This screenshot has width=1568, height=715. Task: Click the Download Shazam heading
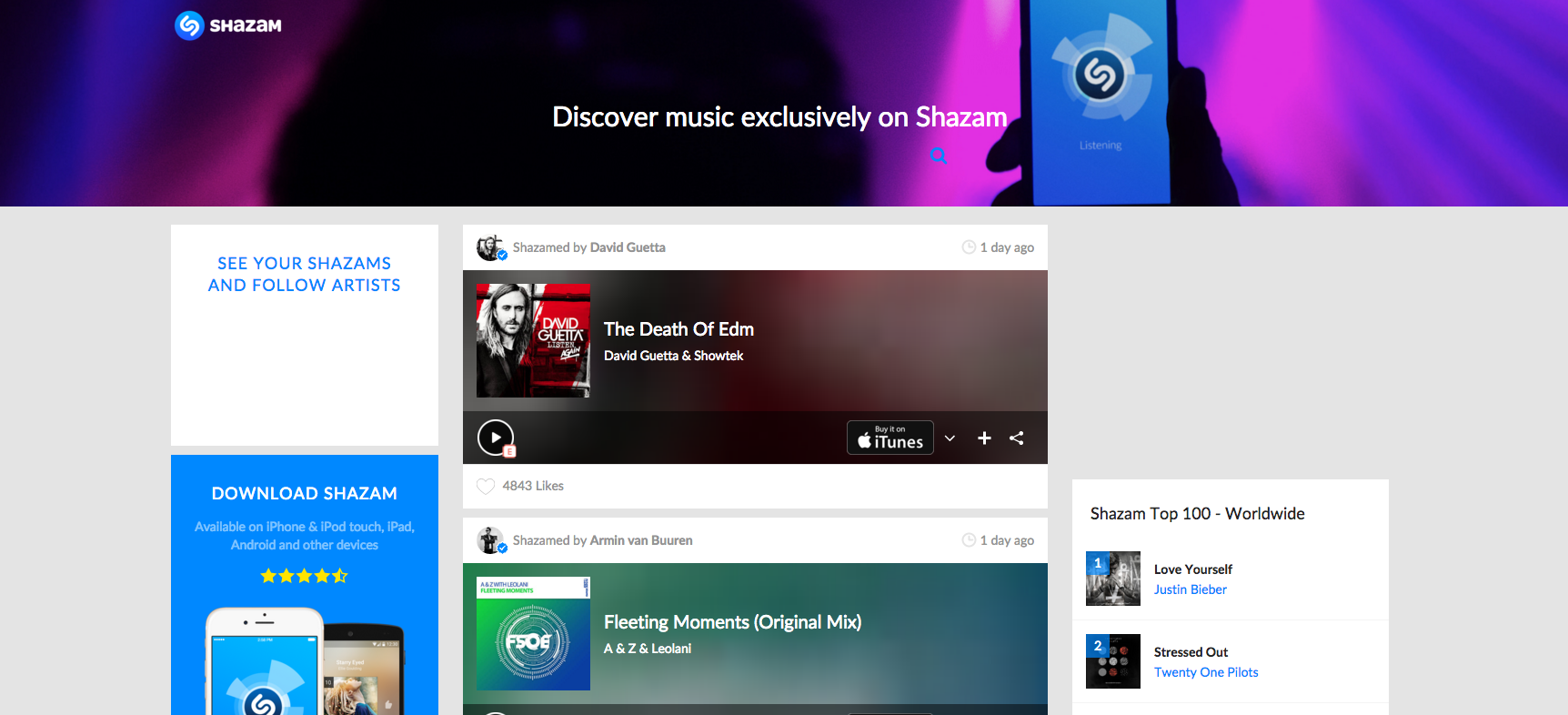304,493
